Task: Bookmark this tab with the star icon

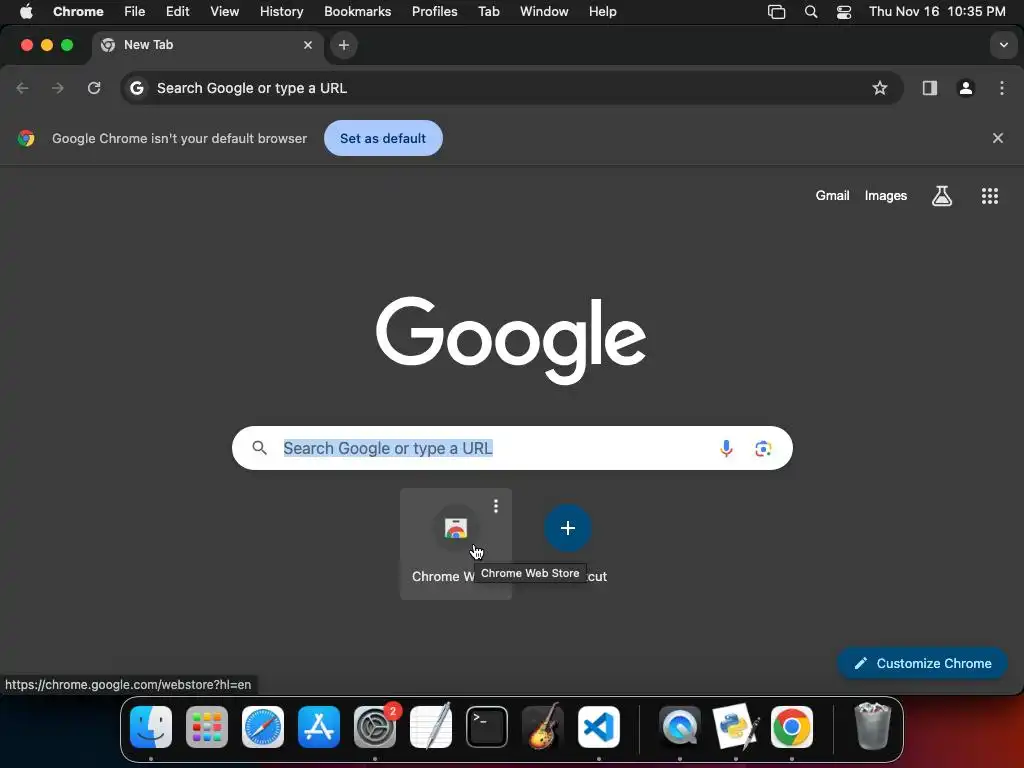Action: tap(880, 88)
